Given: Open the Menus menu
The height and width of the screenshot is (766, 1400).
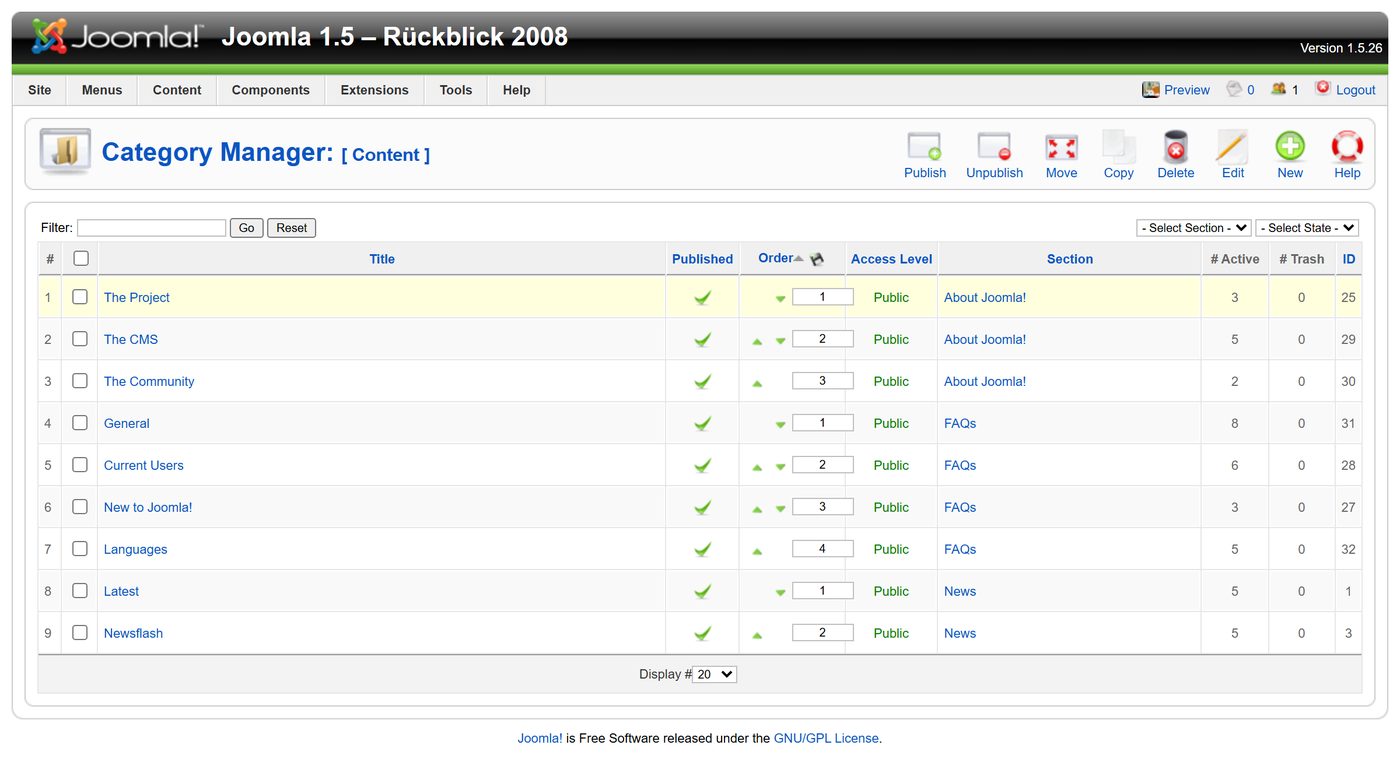Looking at the screenshot, I should click(102, 90).
